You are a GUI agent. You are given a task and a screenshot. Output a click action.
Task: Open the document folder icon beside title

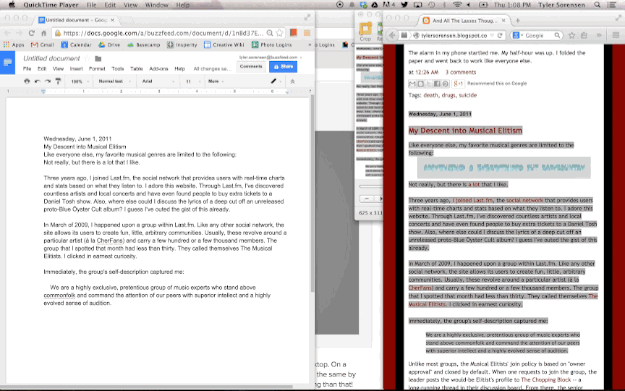click(x=98, y=59)
